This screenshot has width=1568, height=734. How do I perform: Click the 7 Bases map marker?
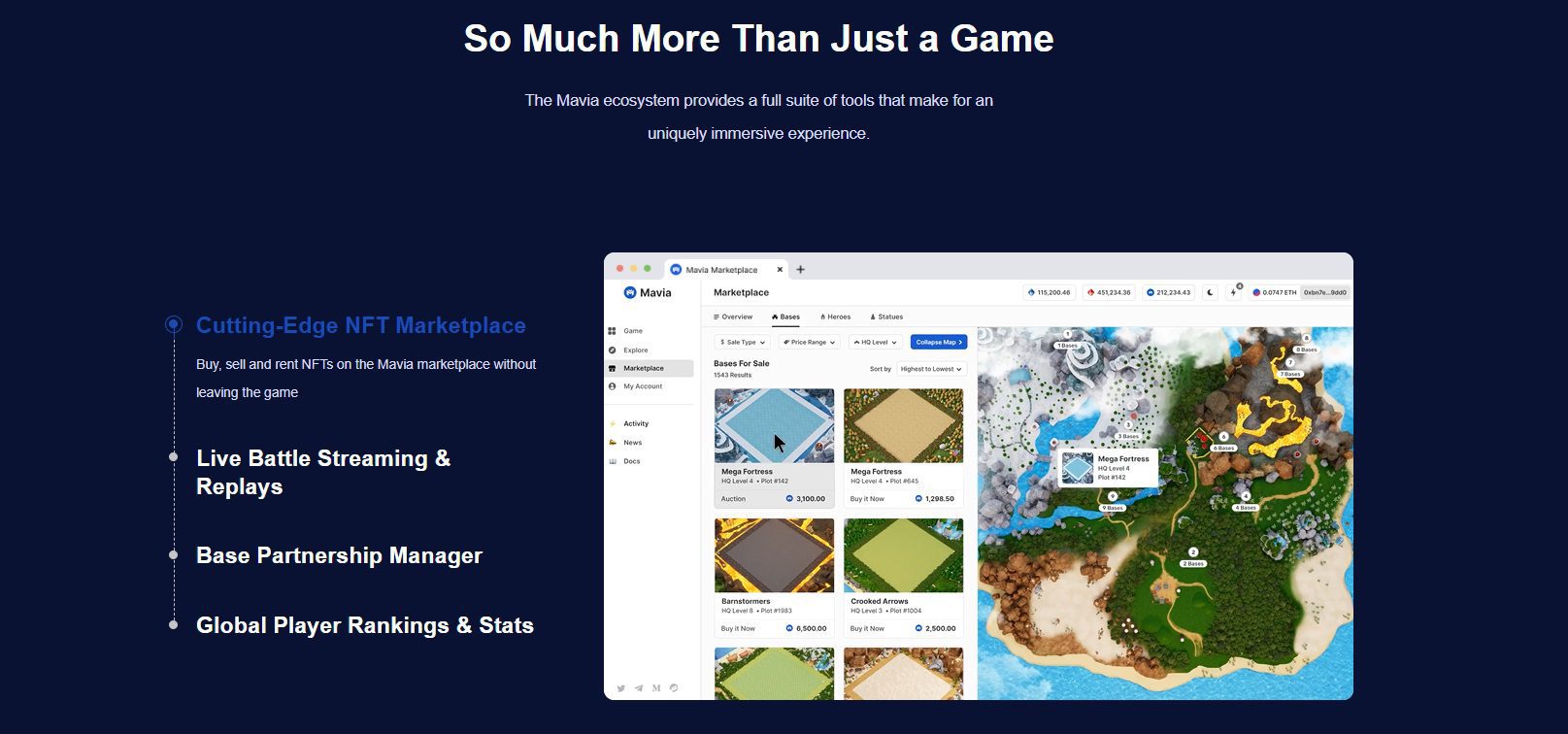[x=1290, y=374]
